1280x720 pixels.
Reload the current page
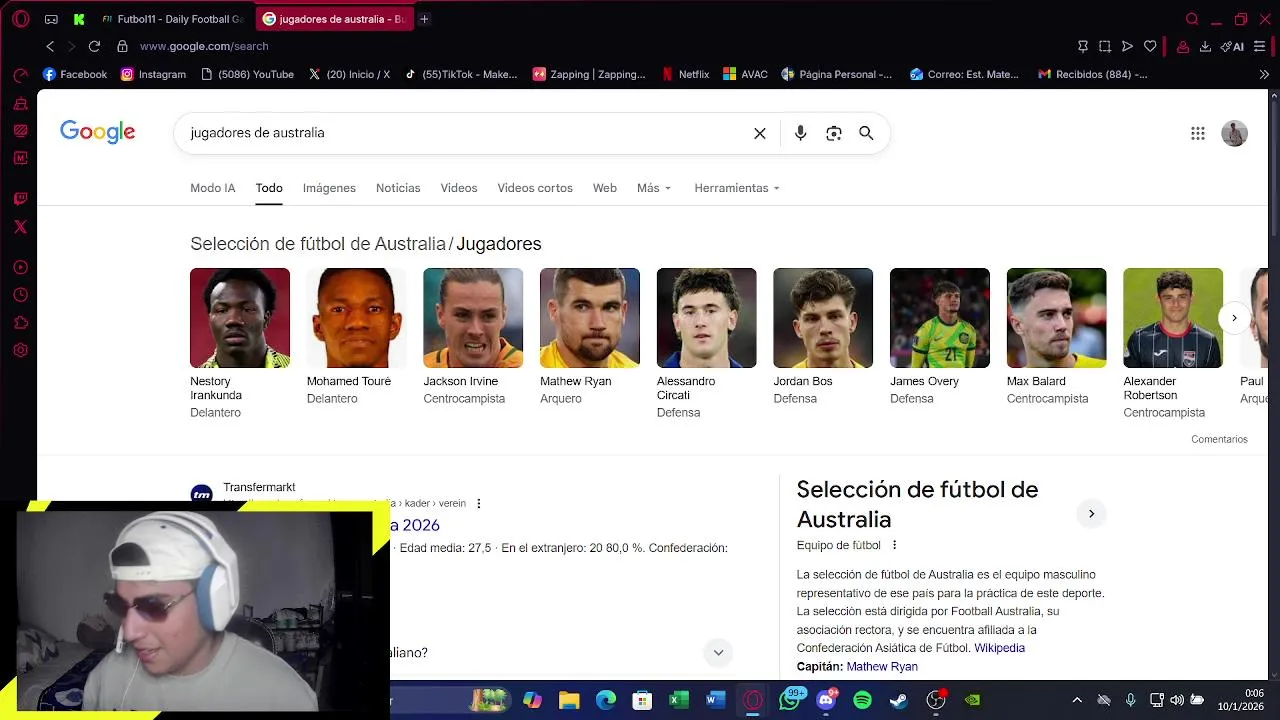[x=94, y=46]
